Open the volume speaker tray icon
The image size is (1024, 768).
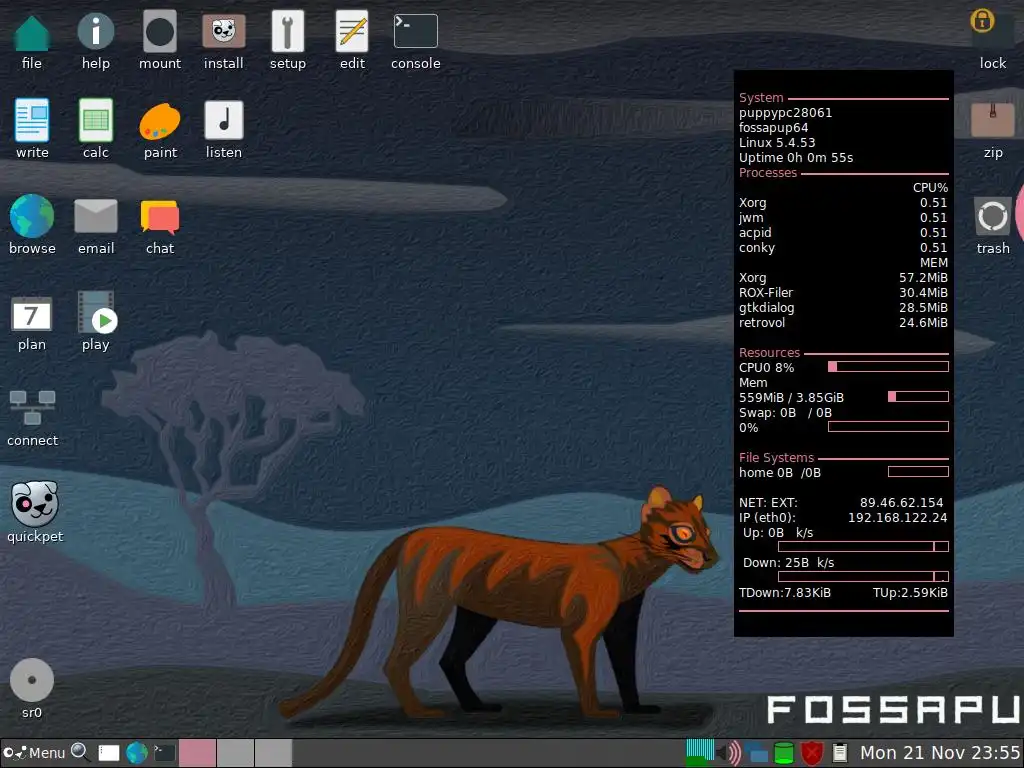(x=729, y=753)
